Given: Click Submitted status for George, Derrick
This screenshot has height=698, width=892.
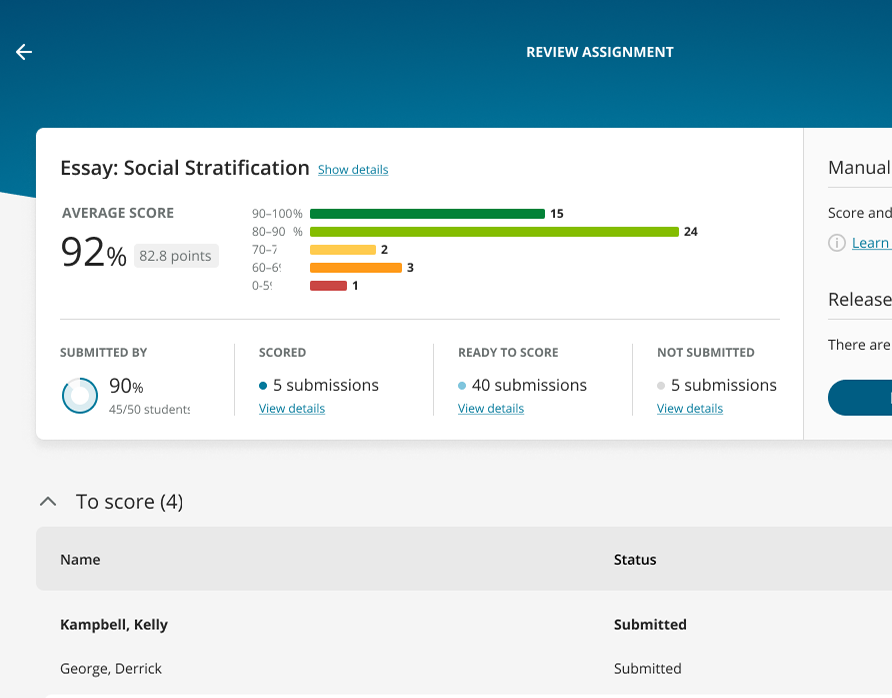Looking at the screenshot, I should (647, 668).
